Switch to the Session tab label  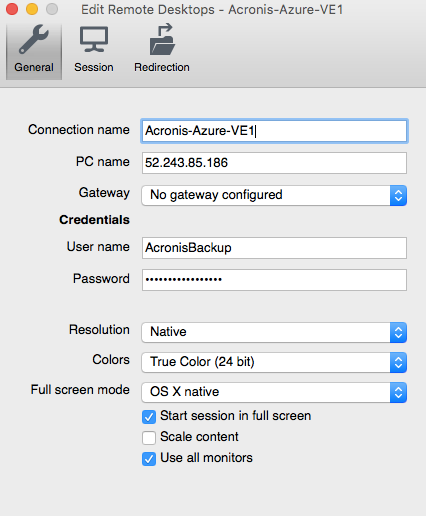click(94, 67)
